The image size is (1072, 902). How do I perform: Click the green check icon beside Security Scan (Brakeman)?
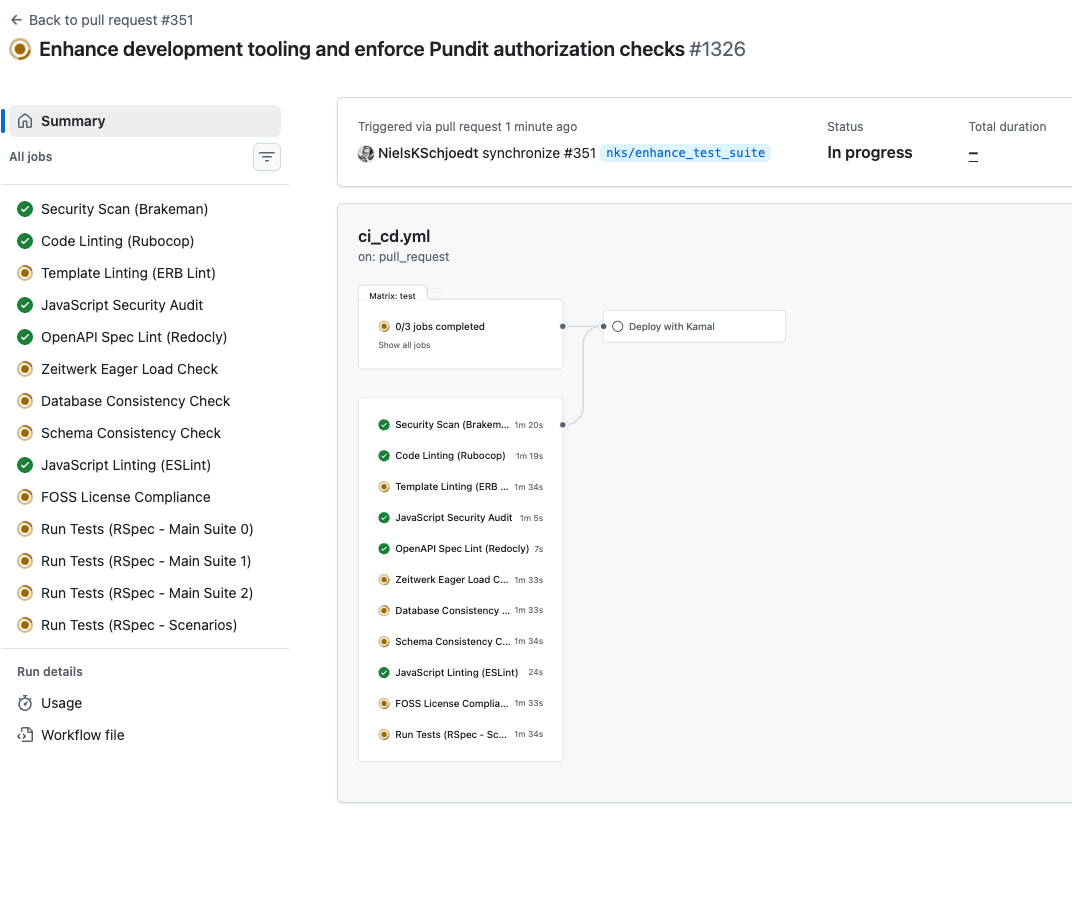pyautogui.click(x=24, y=209)
